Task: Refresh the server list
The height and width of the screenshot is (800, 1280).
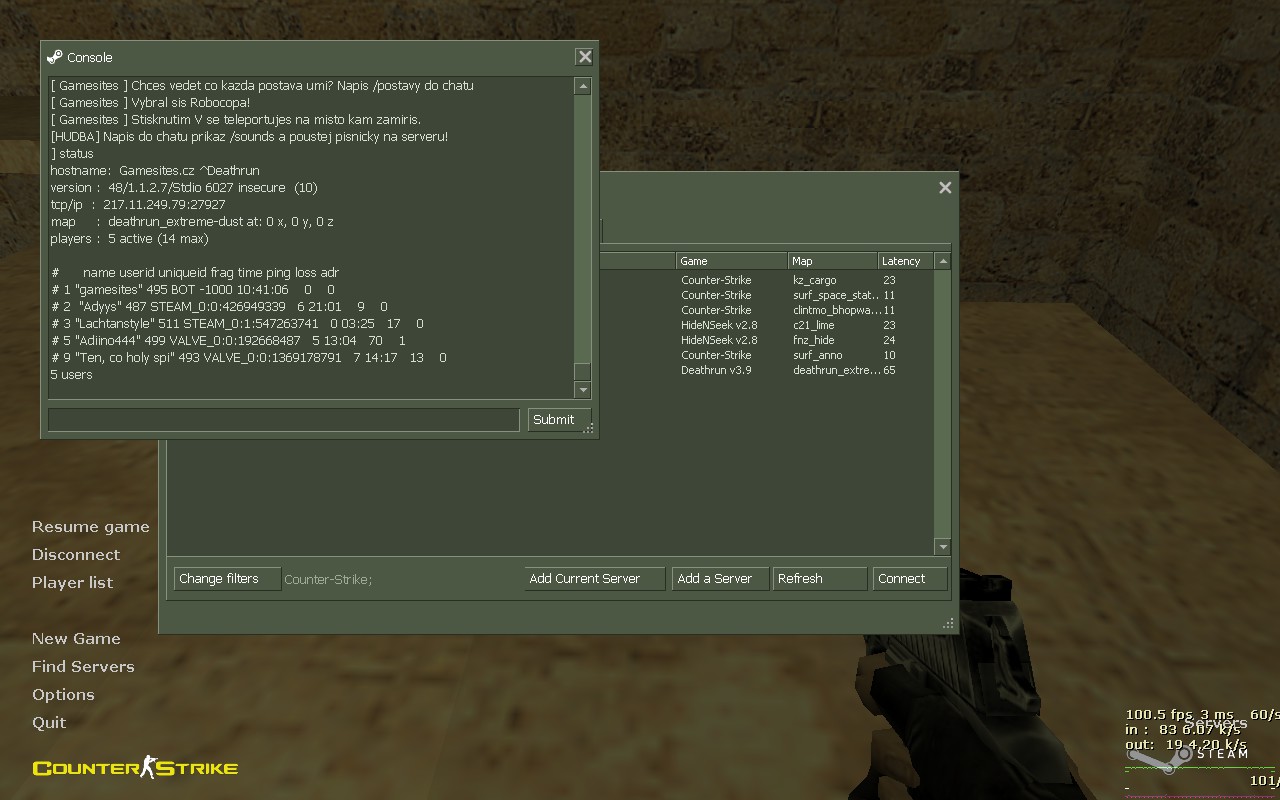Action: coord(820,579)
